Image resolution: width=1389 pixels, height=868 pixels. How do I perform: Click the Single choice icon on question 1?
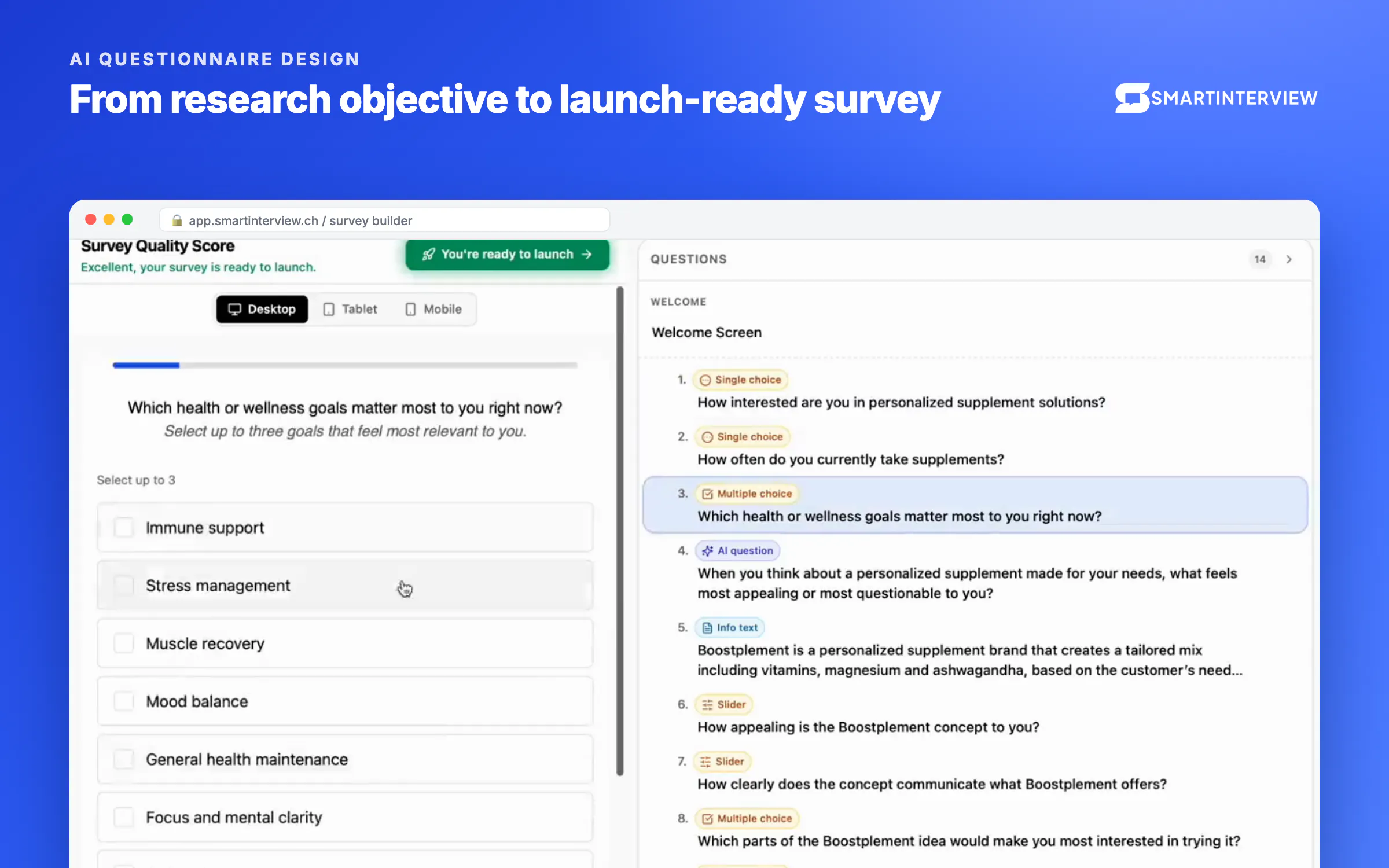705,380
